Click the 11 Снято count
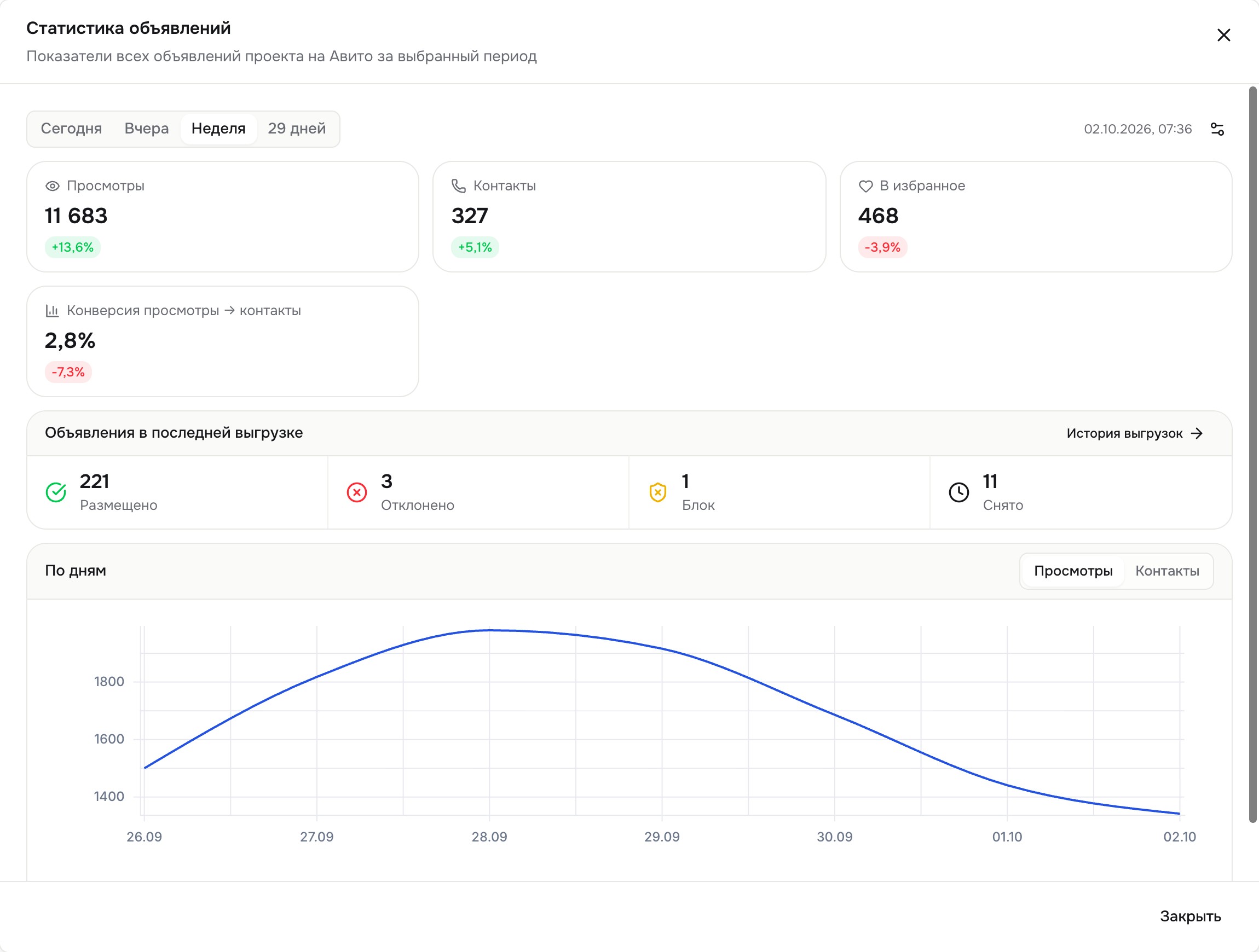1259x952 pixels. tap(990, 481)
